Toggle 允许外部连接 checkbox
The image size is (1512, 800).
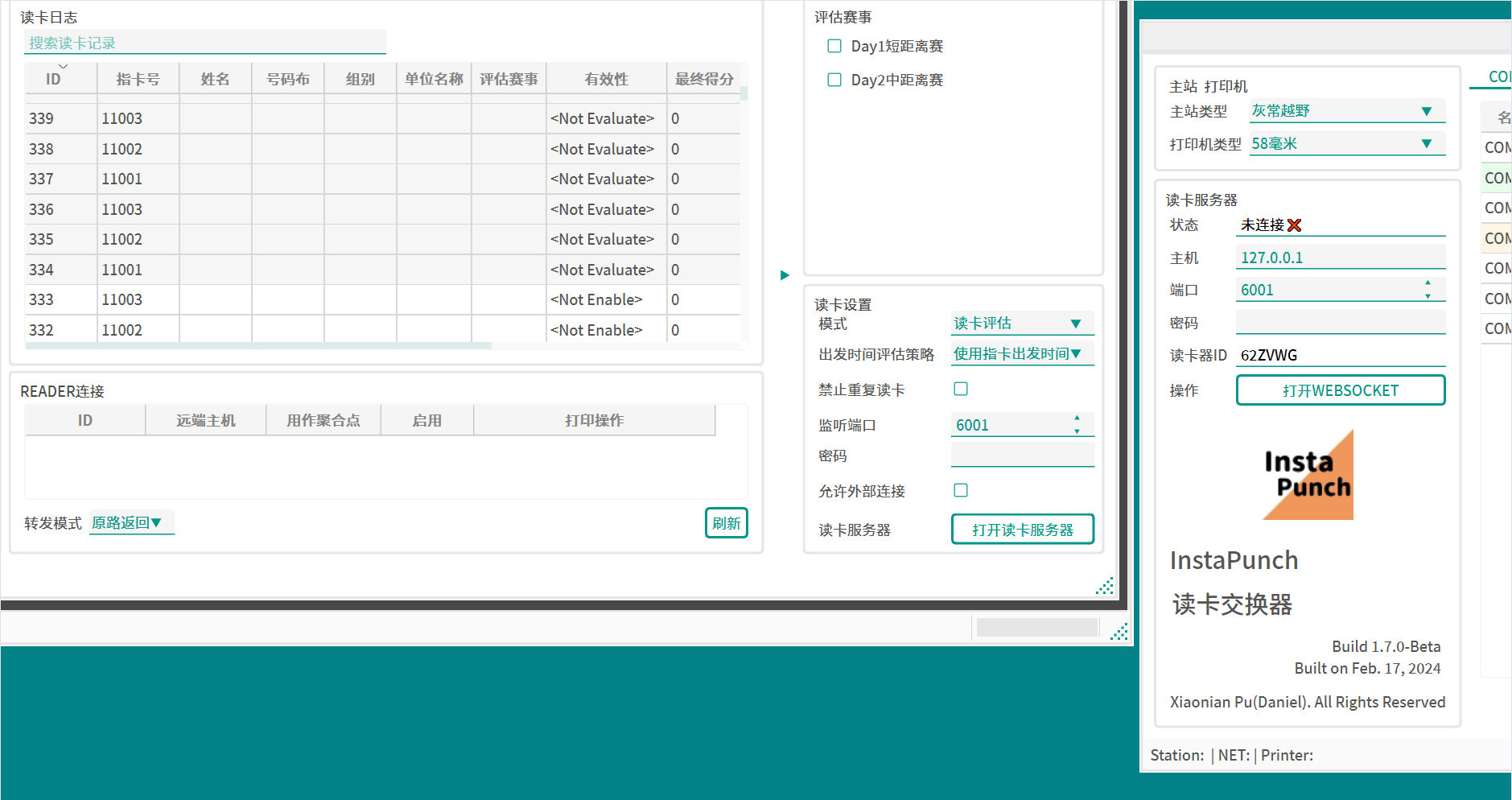tap(961, 490)
